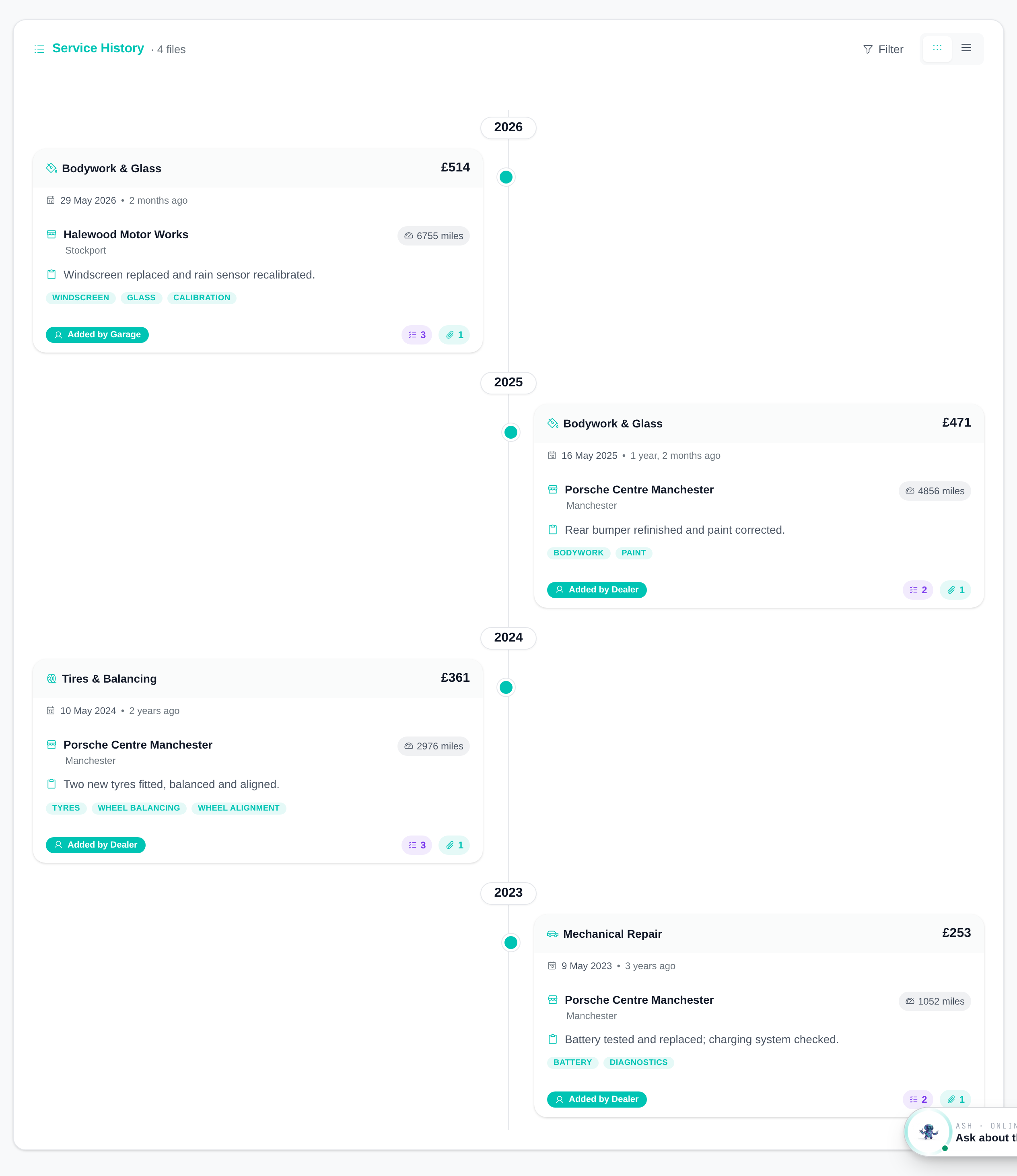Click the Added by Garage badge
The height and width of the screenshot is (1176, 1017).
[97, 335]
